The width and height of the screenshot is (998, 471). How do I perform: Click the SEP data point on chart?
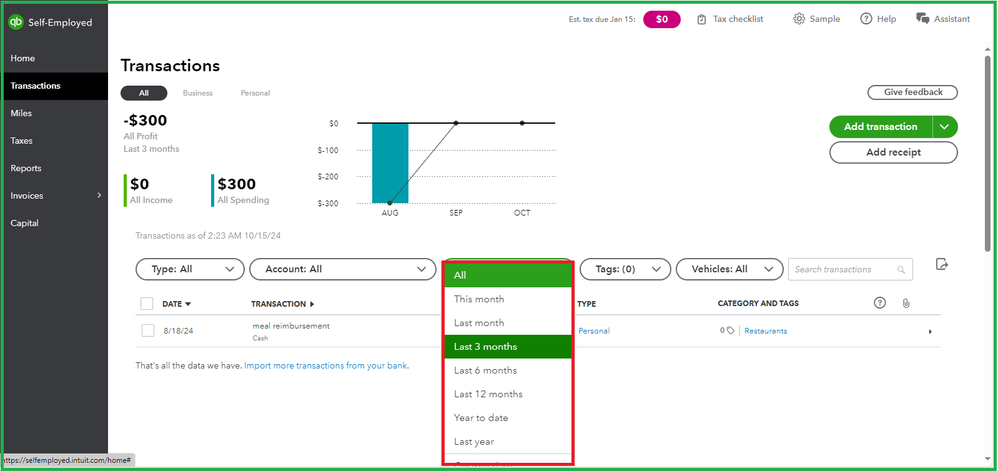456,123
